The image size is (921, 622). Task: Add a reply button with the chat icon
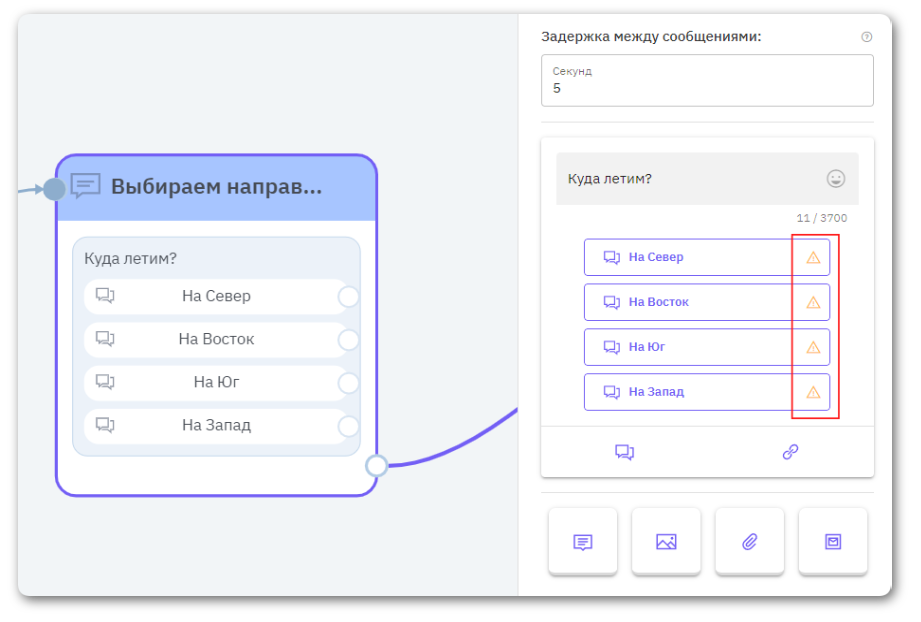click(x=624, y=452)
